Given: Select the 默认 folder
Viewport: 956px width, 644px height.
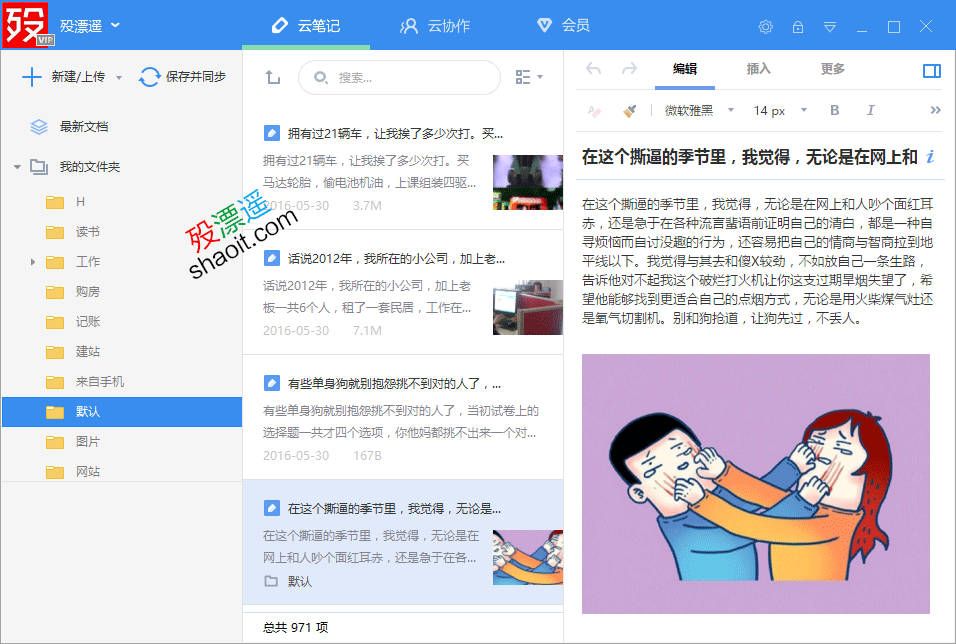Looking at the screenshot, I should [x=122, y=412].
